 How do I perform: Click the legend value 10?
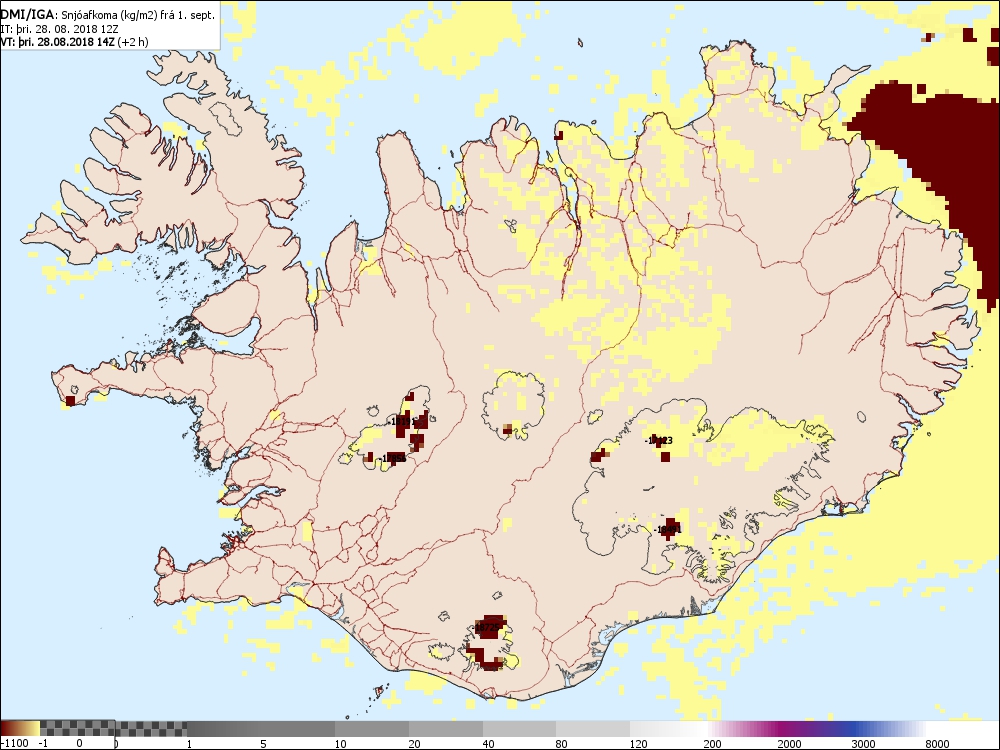[341, 744]
